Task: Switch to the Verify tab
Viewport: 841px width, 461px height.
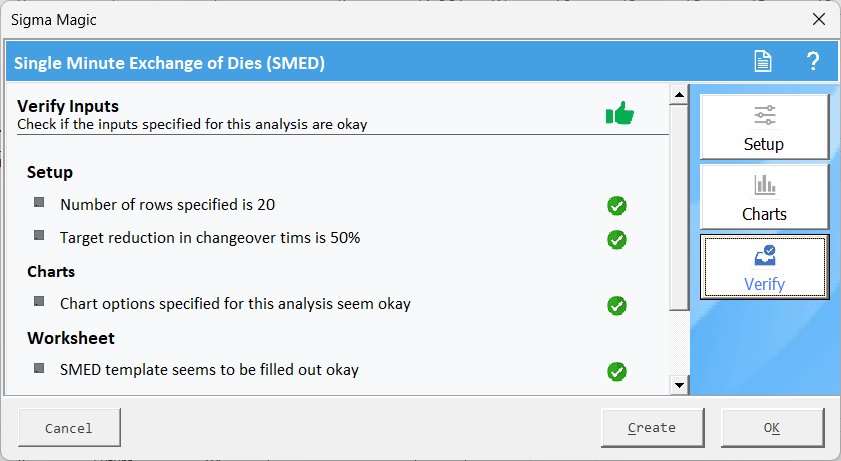Action: 764,266
